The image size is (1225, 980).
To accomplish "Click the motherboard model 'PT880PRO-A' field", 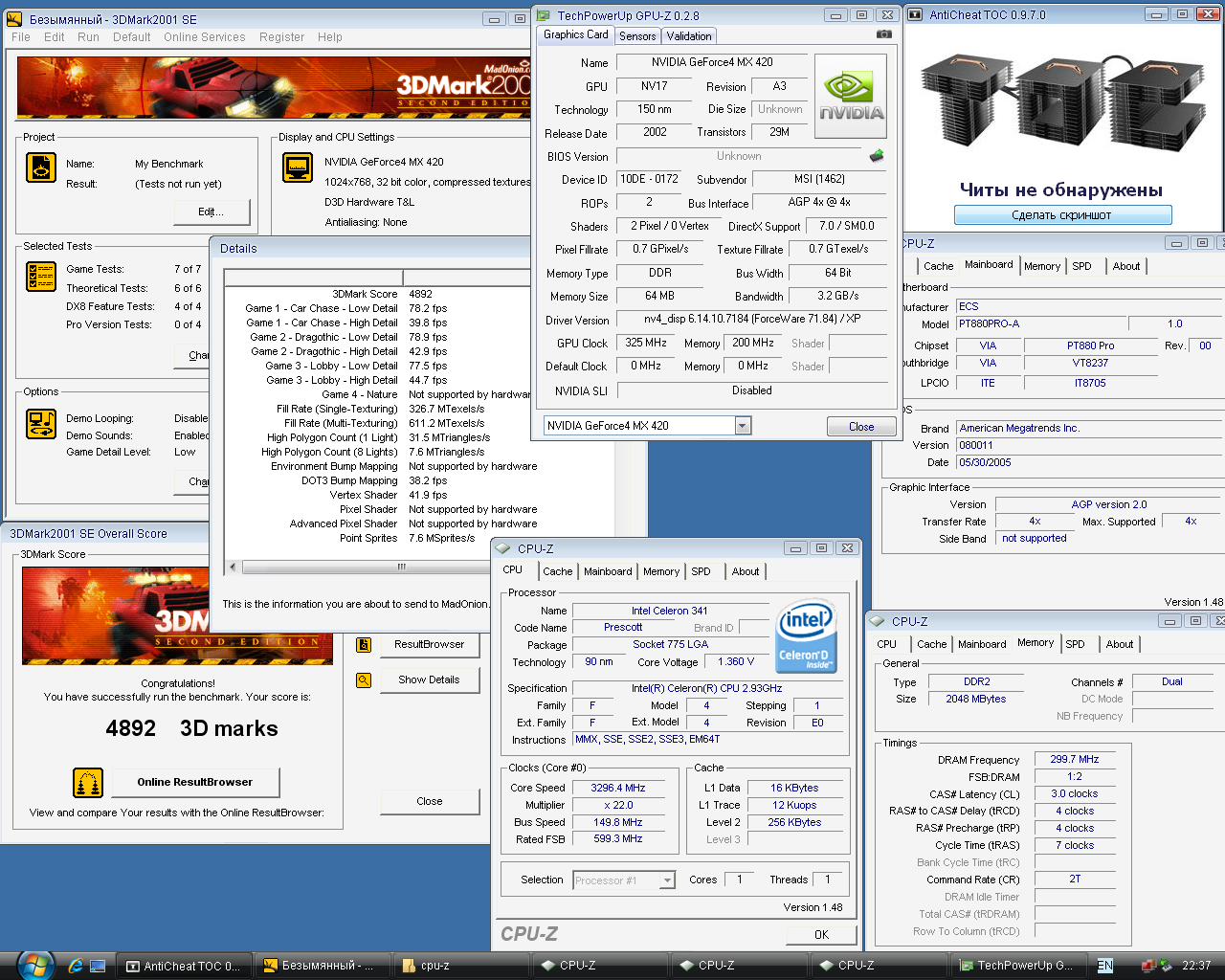I will click(1041, 324).
